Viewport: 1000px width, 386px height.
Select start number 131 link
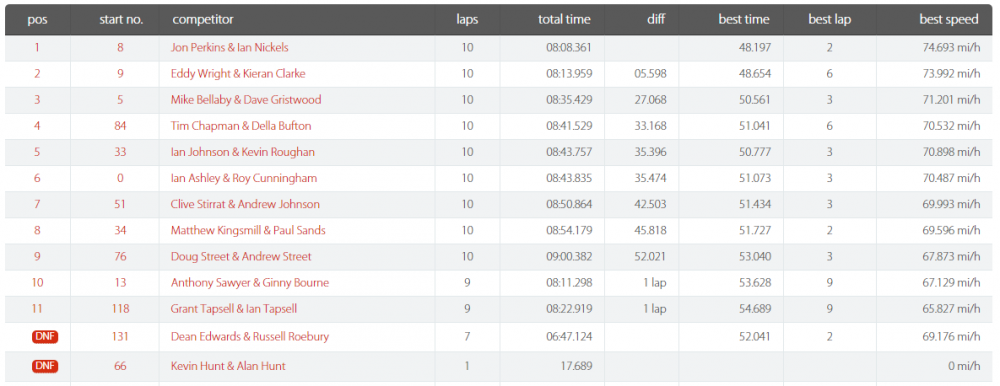pyautogui.click(x=121, y=337)
